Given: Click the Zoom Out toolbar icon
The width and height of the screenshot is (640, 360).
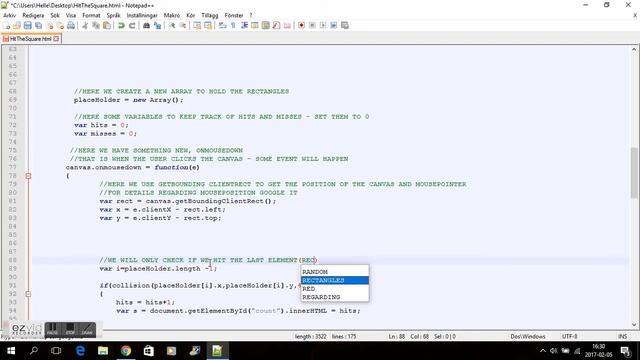Looking at the screenshot, I should click(x=182, y=25).
